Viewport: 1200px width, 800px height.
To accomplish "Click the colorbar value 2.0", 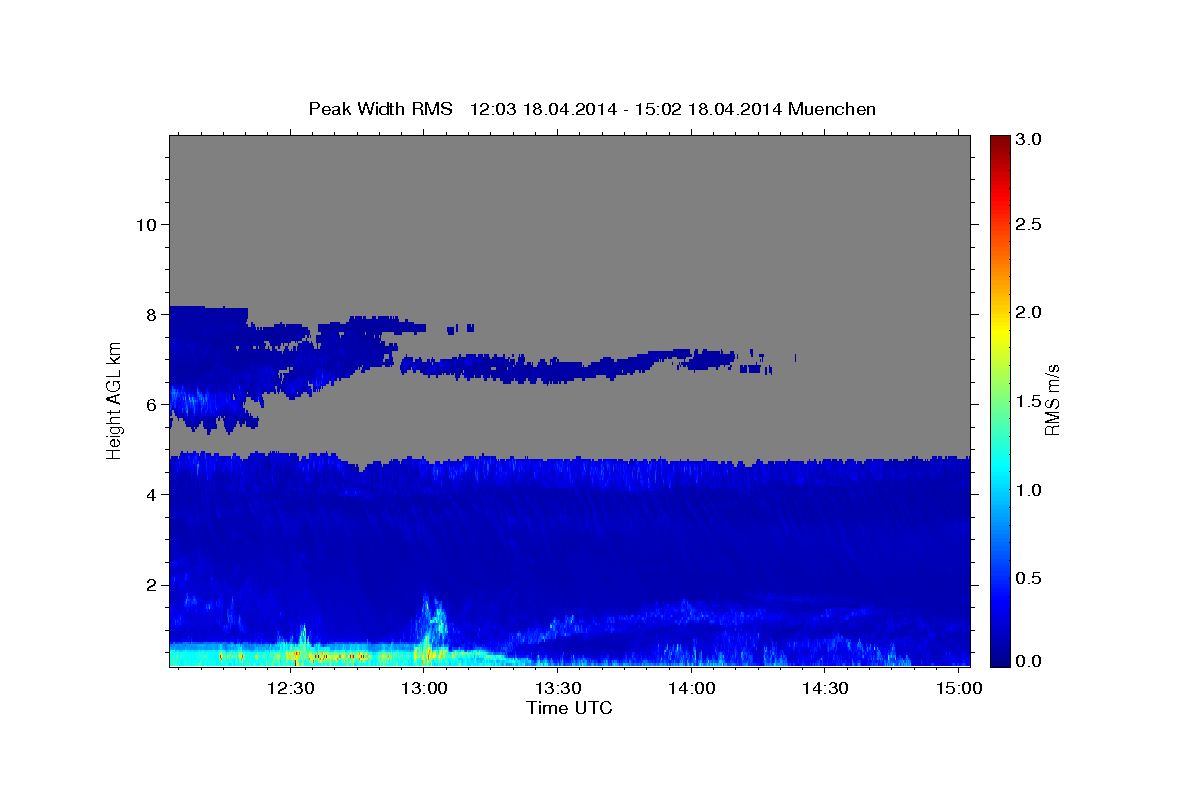I will click(1030, 312).
